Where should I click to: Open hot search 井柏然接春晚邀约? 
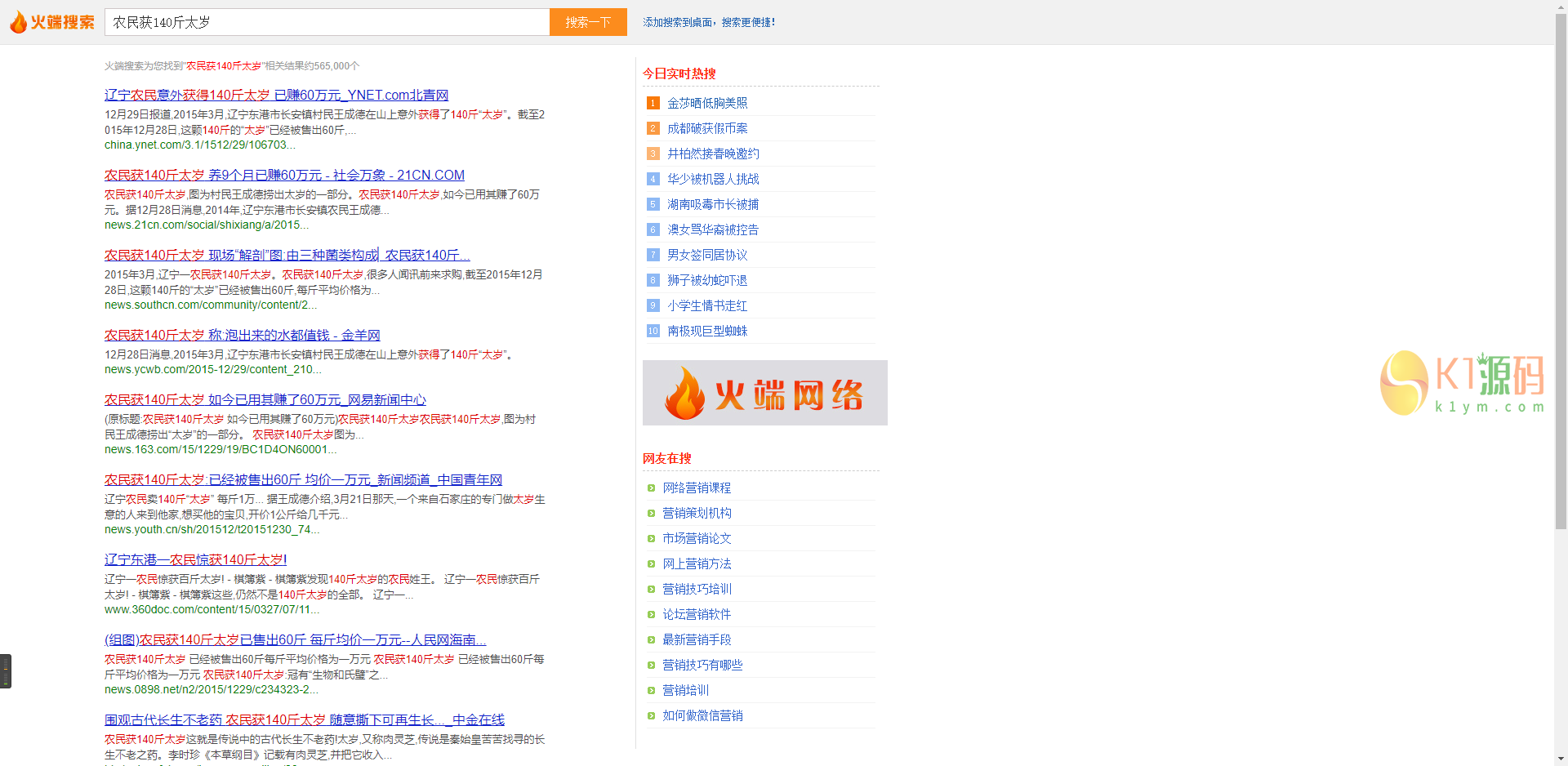(713, 154)
